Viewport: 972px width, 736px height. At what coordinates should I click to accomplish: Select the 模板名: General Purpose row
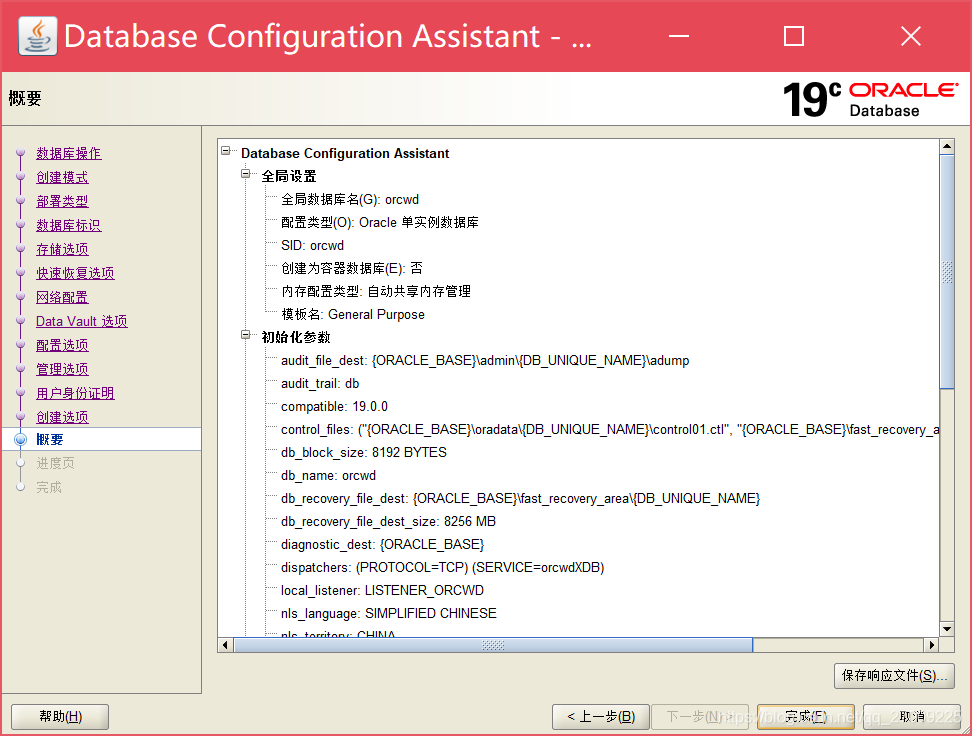[x=353, y=314]
